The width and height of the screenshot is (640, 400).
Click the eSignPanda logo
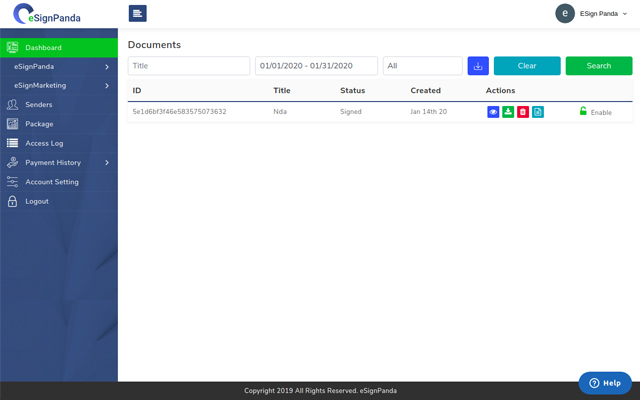[47, 14]
